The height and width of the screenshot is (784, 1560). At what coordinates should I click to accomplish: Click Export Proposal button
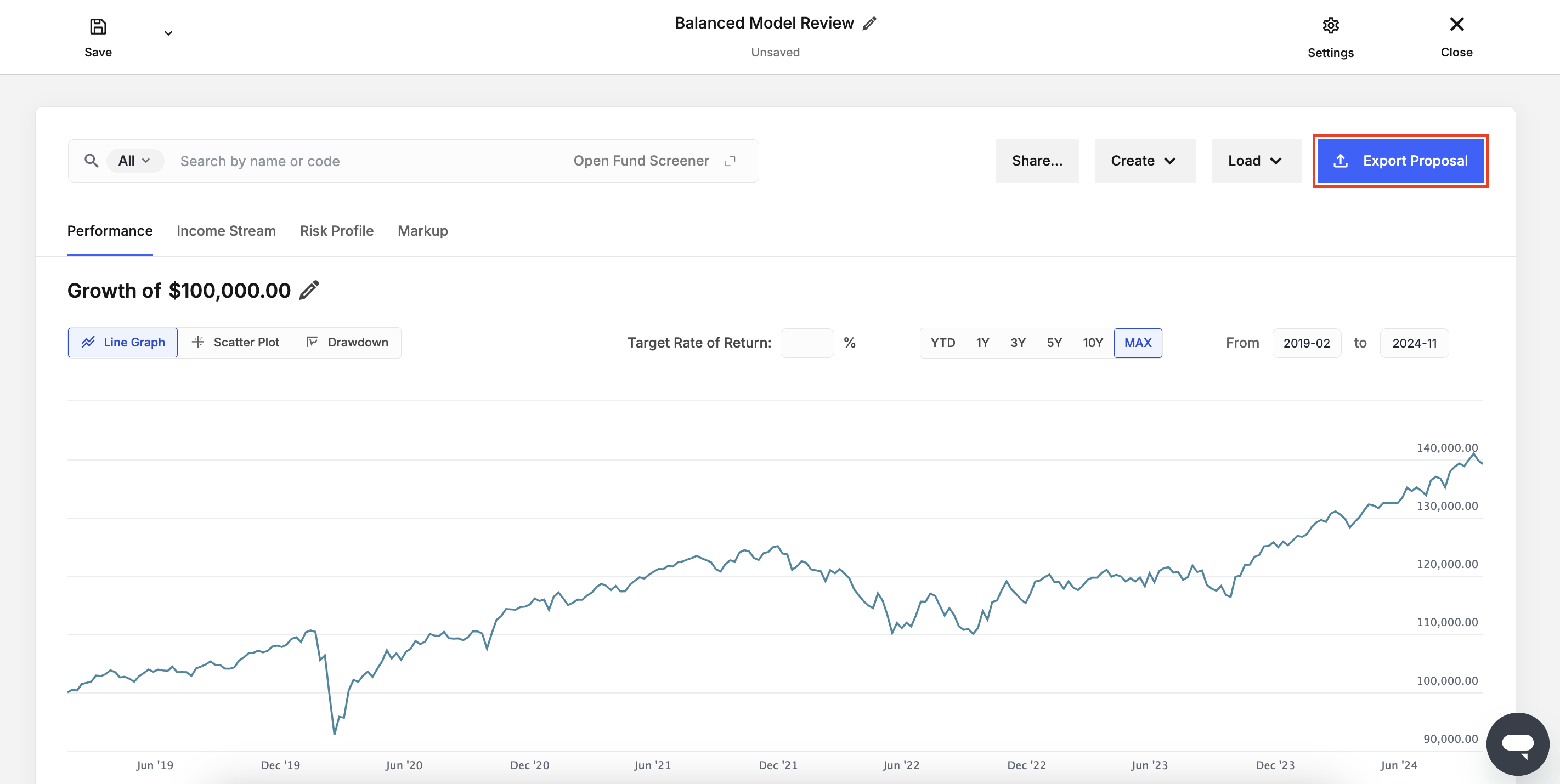point(1400,161)
